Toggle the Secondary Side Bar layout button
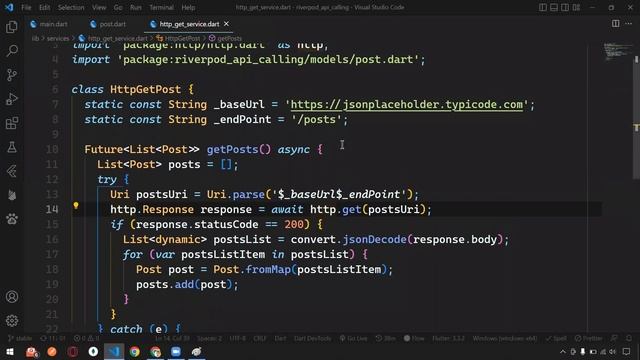The width and height of the screenshot is (640, 360). click(x=565, y=7)
